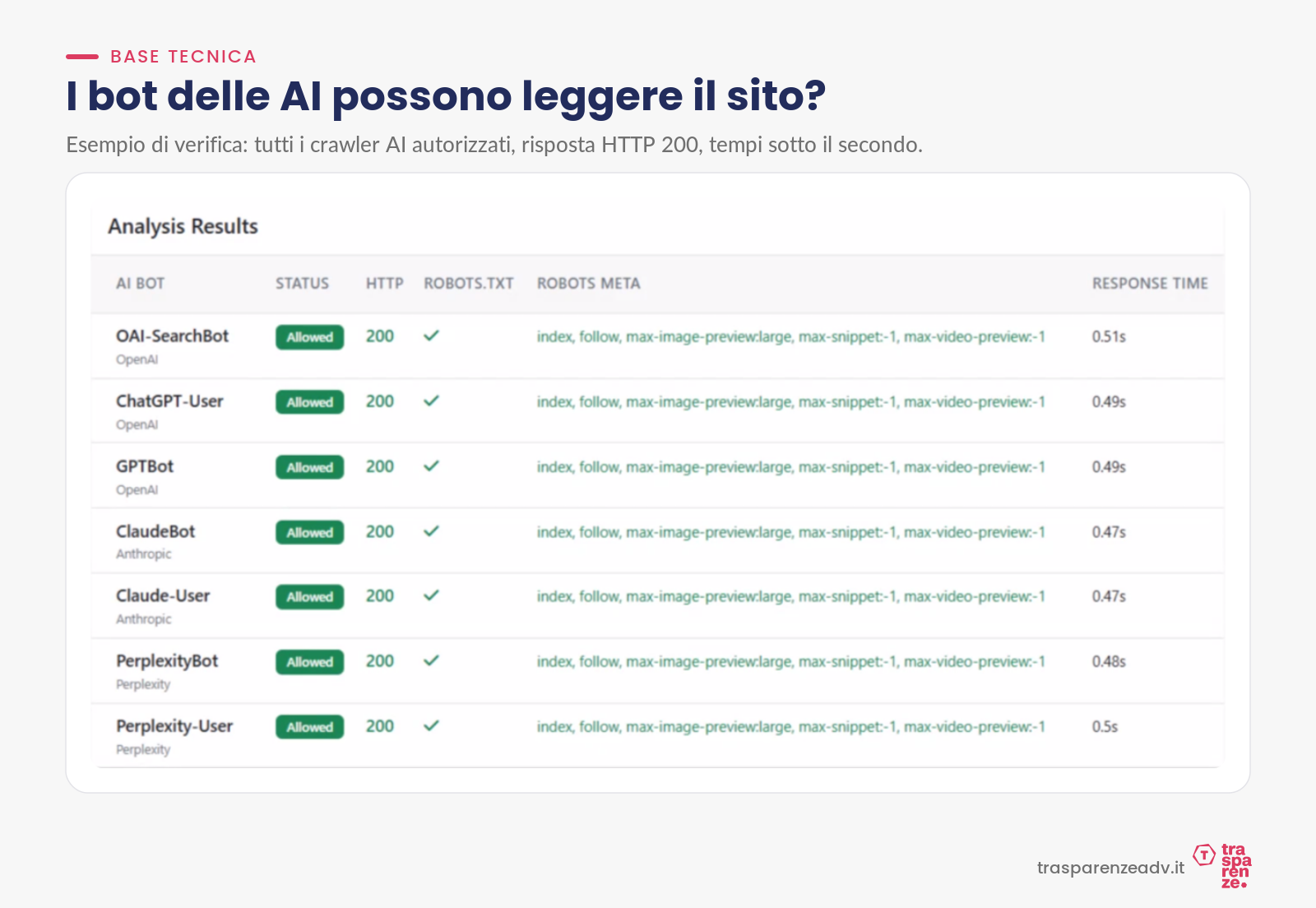Click the Allowed badge for GPTBot
This screenshot has width=1316, height=908.
coord(309,467)
